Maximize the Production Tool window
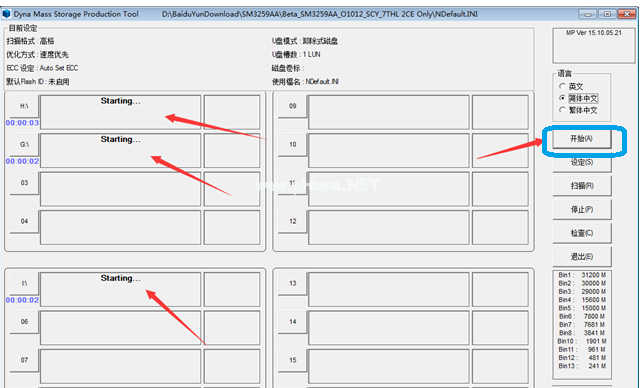644x388 pixels. pos(607,14)
